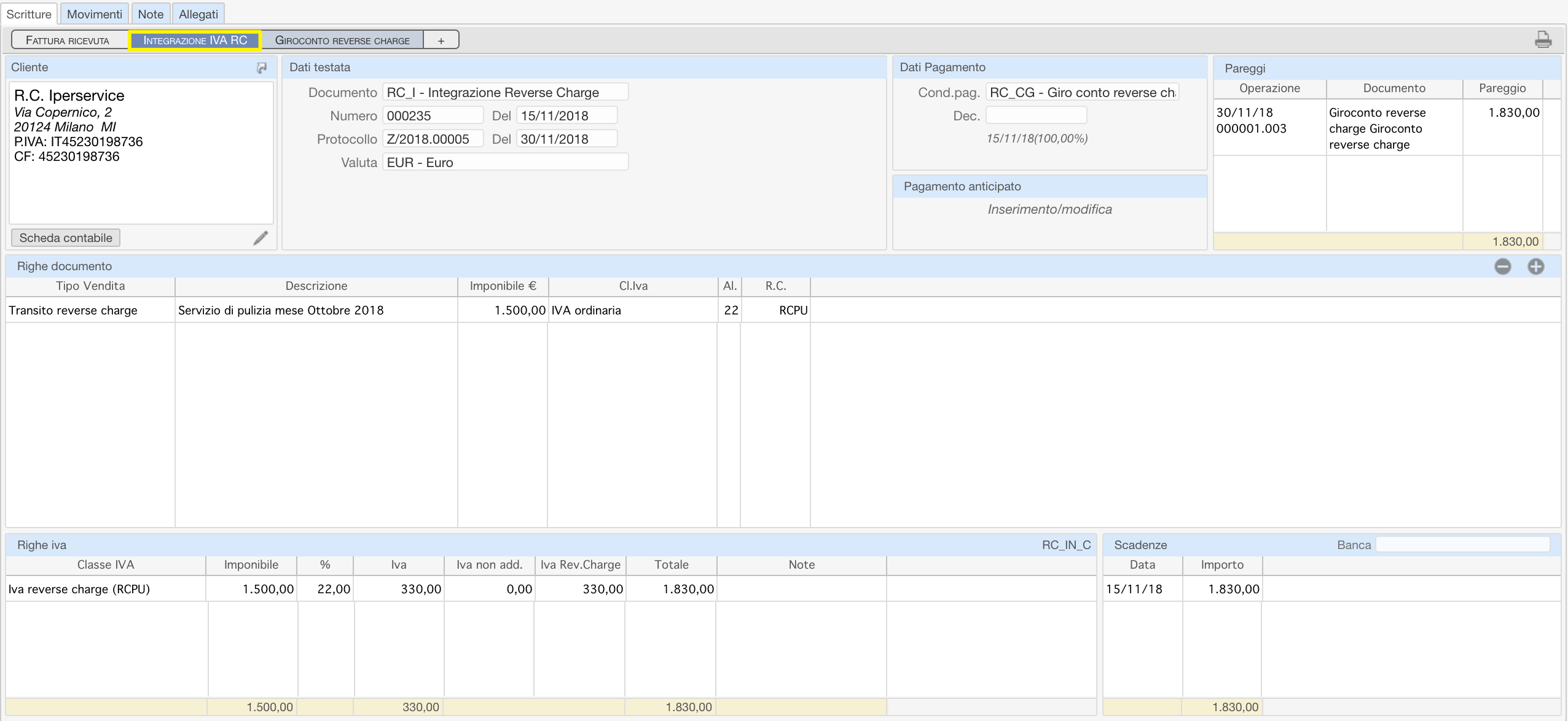The width and height of the screenshot is (1568, 721).
Task: Click the pencil edit icon under client details
Action: point(261,238)
